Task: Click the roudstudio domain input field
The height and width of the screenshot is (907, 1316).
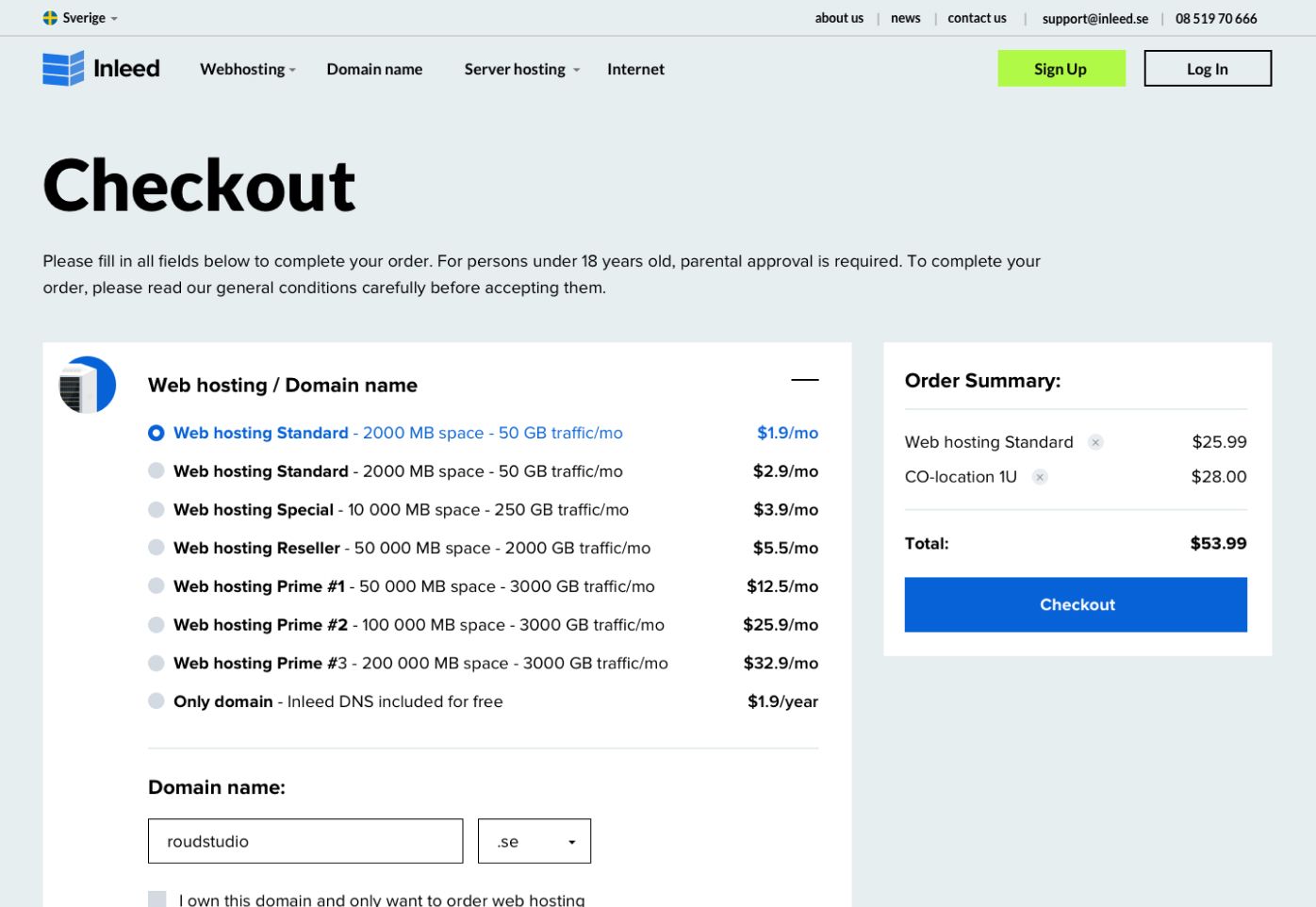Action: pos(304,841)
